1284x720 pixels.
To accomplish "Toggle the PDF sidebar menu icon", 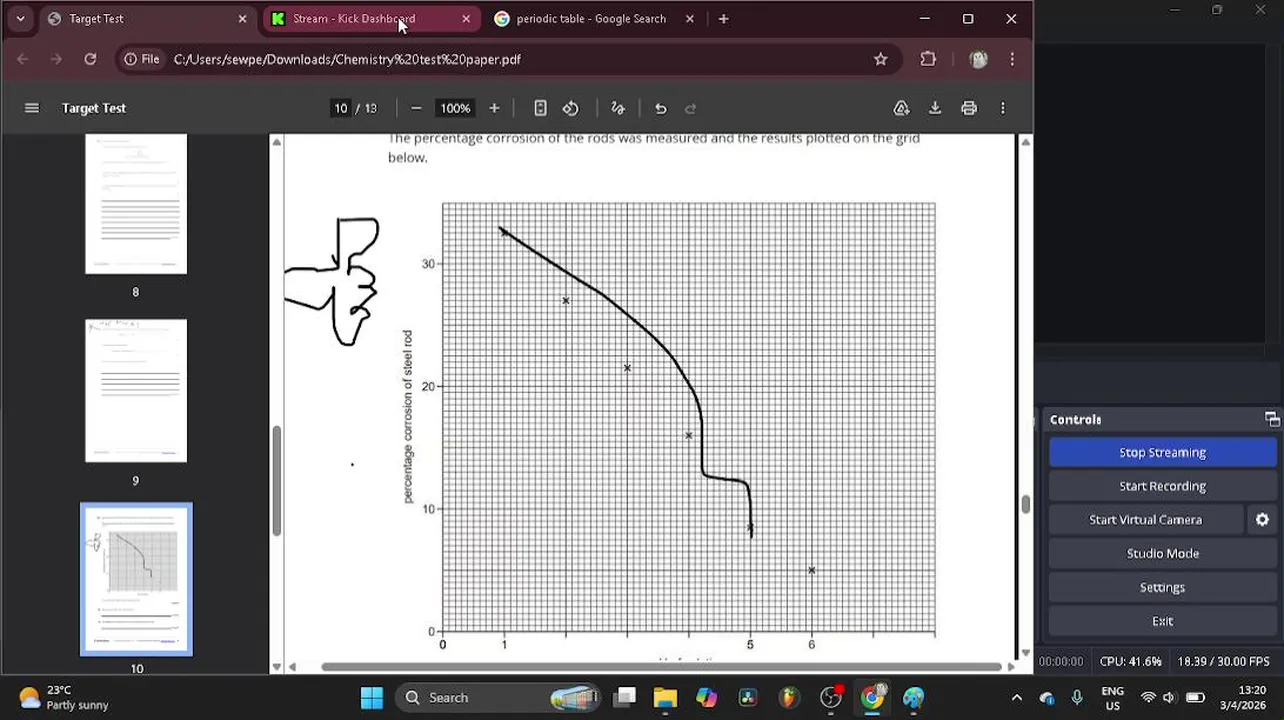I will (32, 108).
